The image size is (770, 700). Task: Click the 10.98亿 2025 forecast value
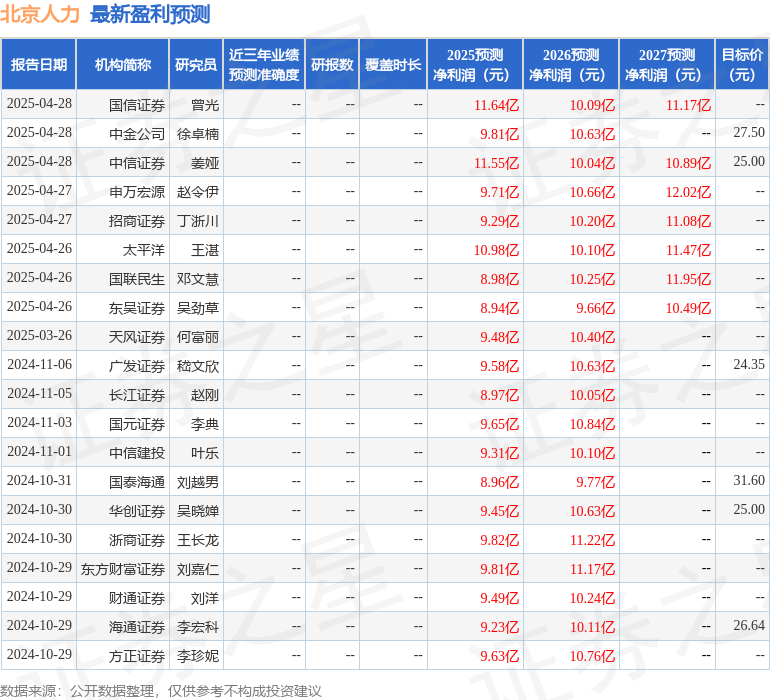(496, 250)
